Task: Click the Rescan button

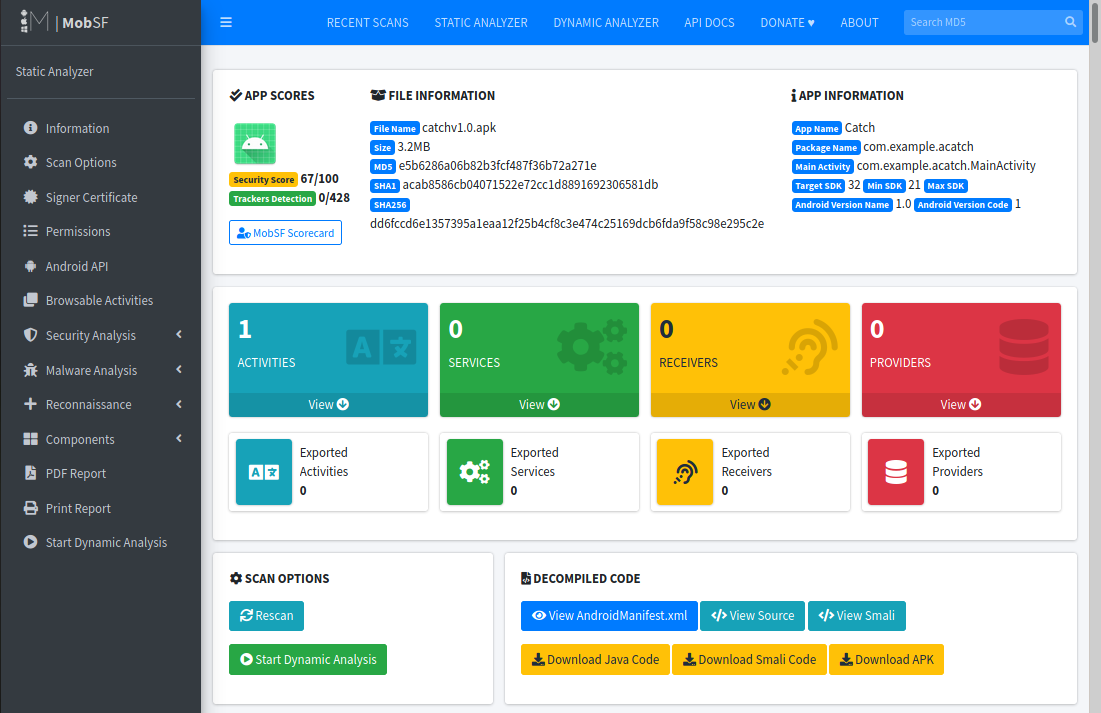Action: (x=266, y=615)
